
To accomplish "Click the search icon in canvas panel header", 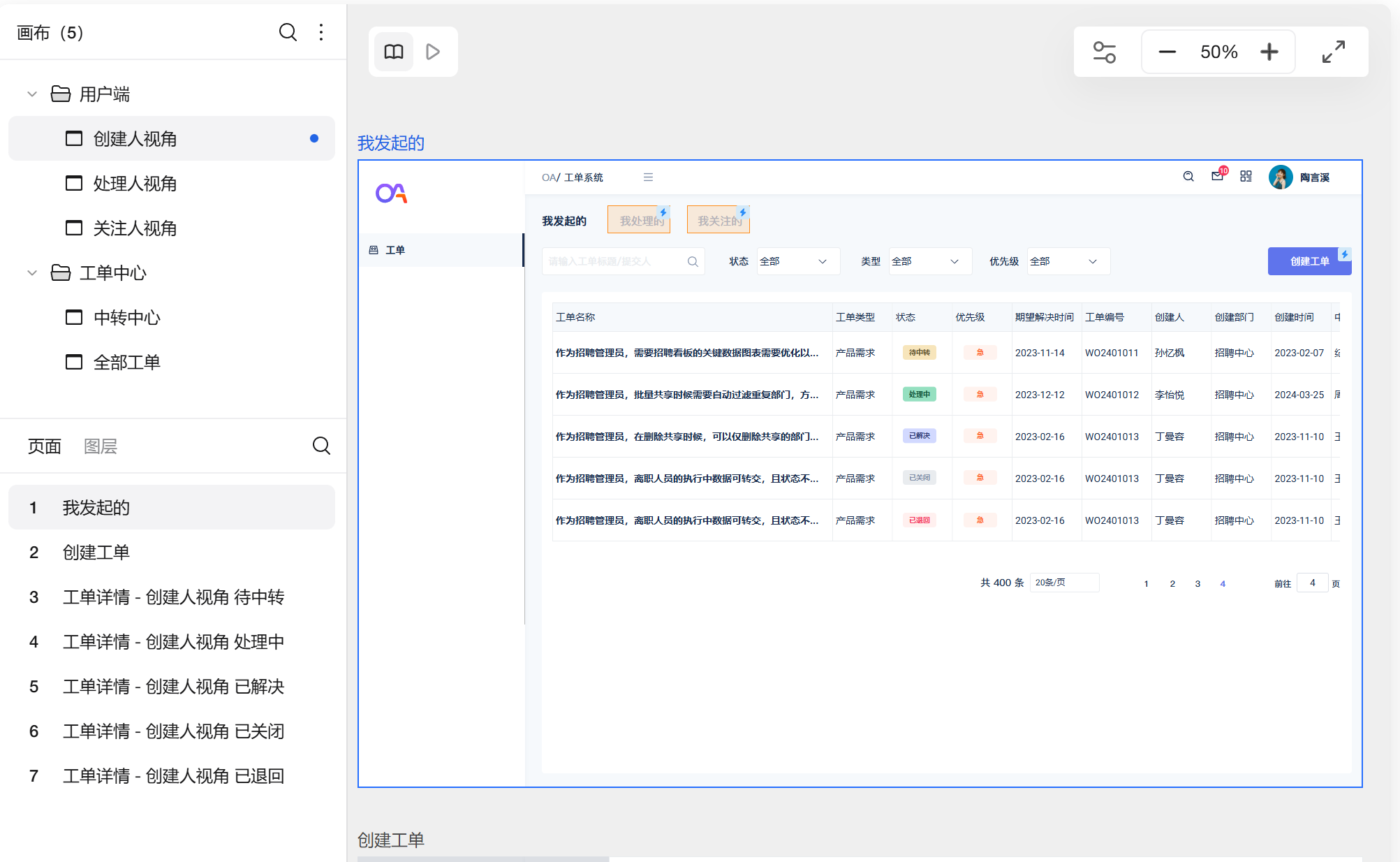I will 288,32.
